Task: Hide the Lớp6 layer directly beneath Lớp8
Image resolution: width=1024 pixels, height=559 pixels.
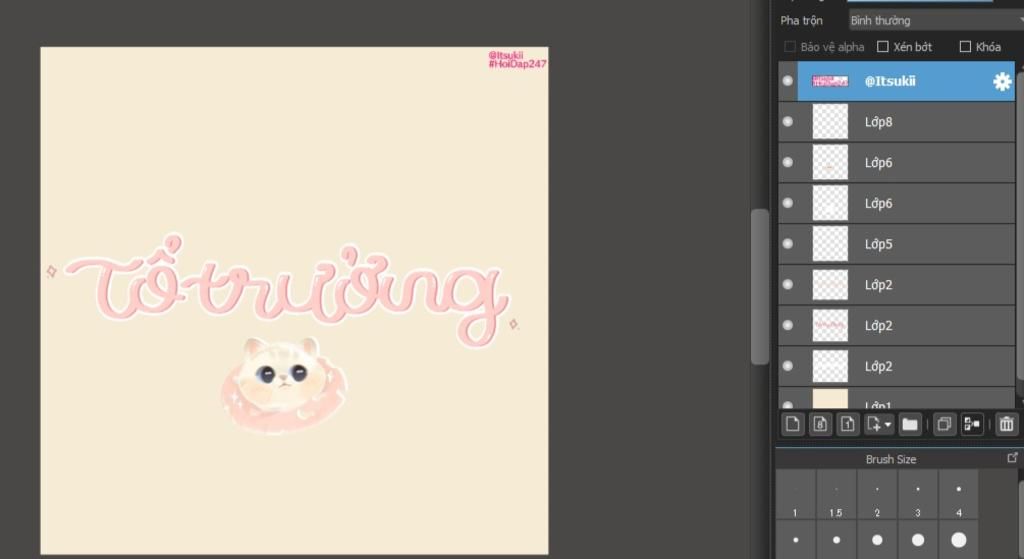Action: (x=788, y=162)
